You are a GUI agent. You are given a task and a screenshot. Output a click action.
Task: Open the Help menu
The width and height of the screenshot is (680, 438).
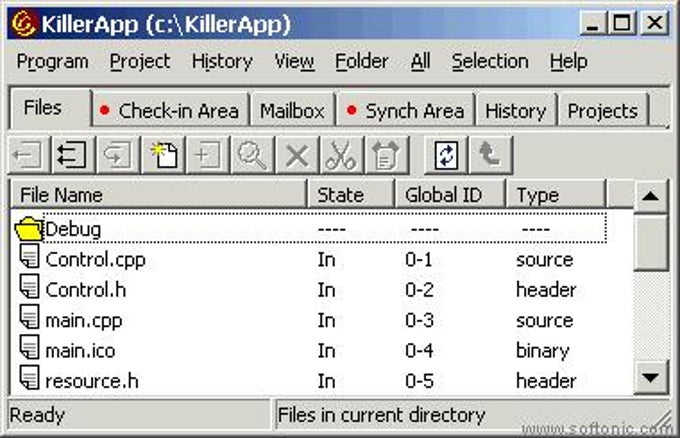(569, 62)
